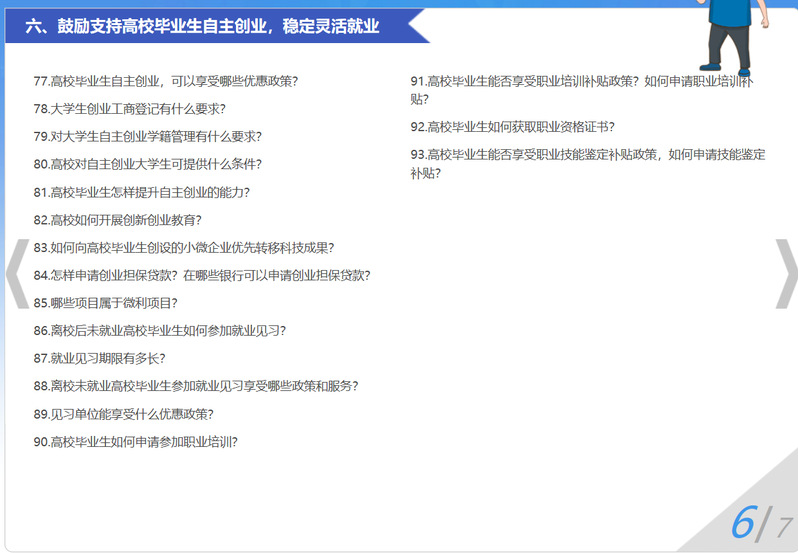View question 82 on innovation entrepreneurship education
Image resolution: width=798 pixels, height=553 pixels.
pyautogui.click(x=124, y=220)
